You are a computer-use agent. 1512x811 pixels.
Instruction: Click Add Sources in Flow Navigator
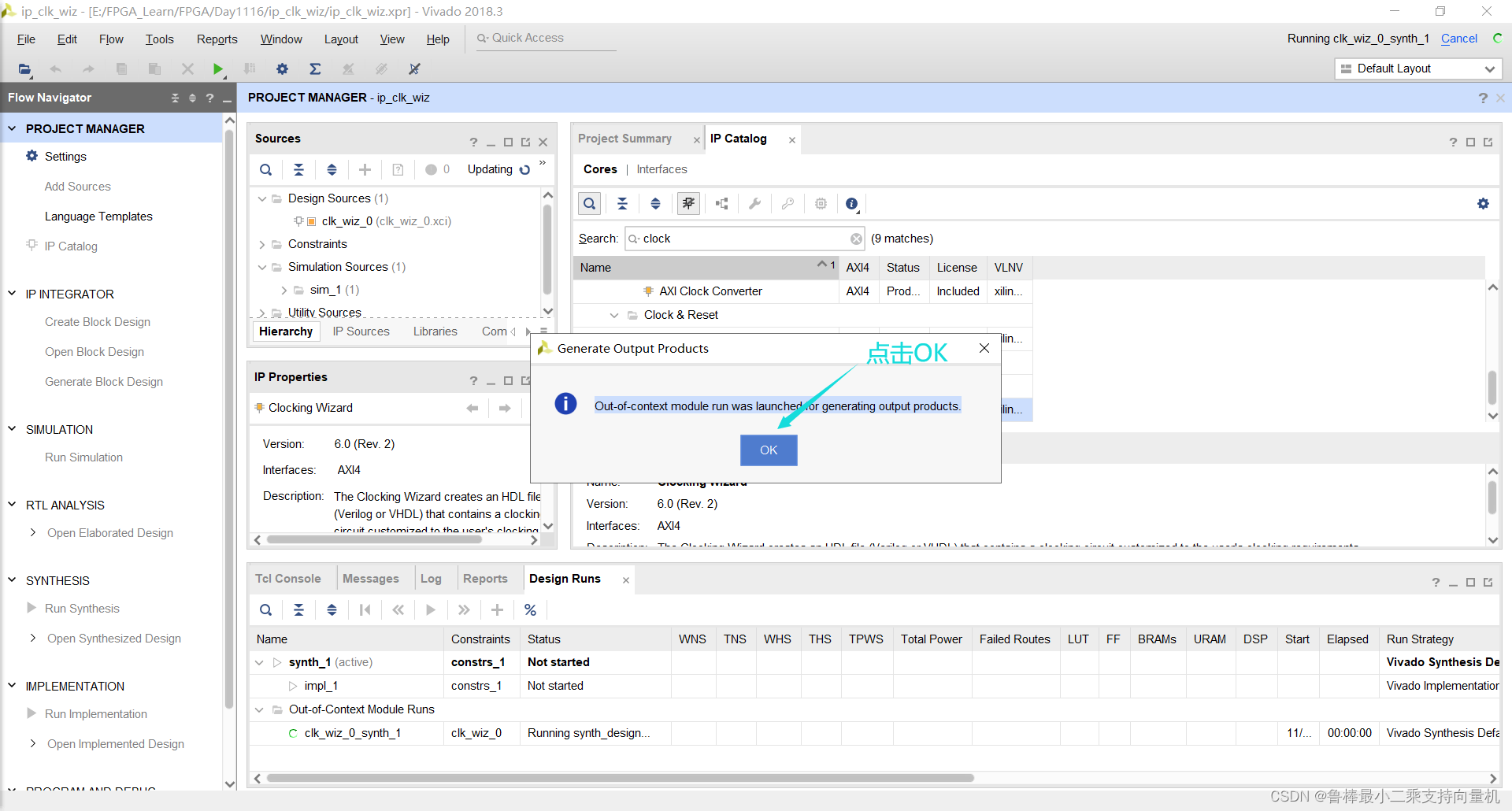(x=77, y=187)
